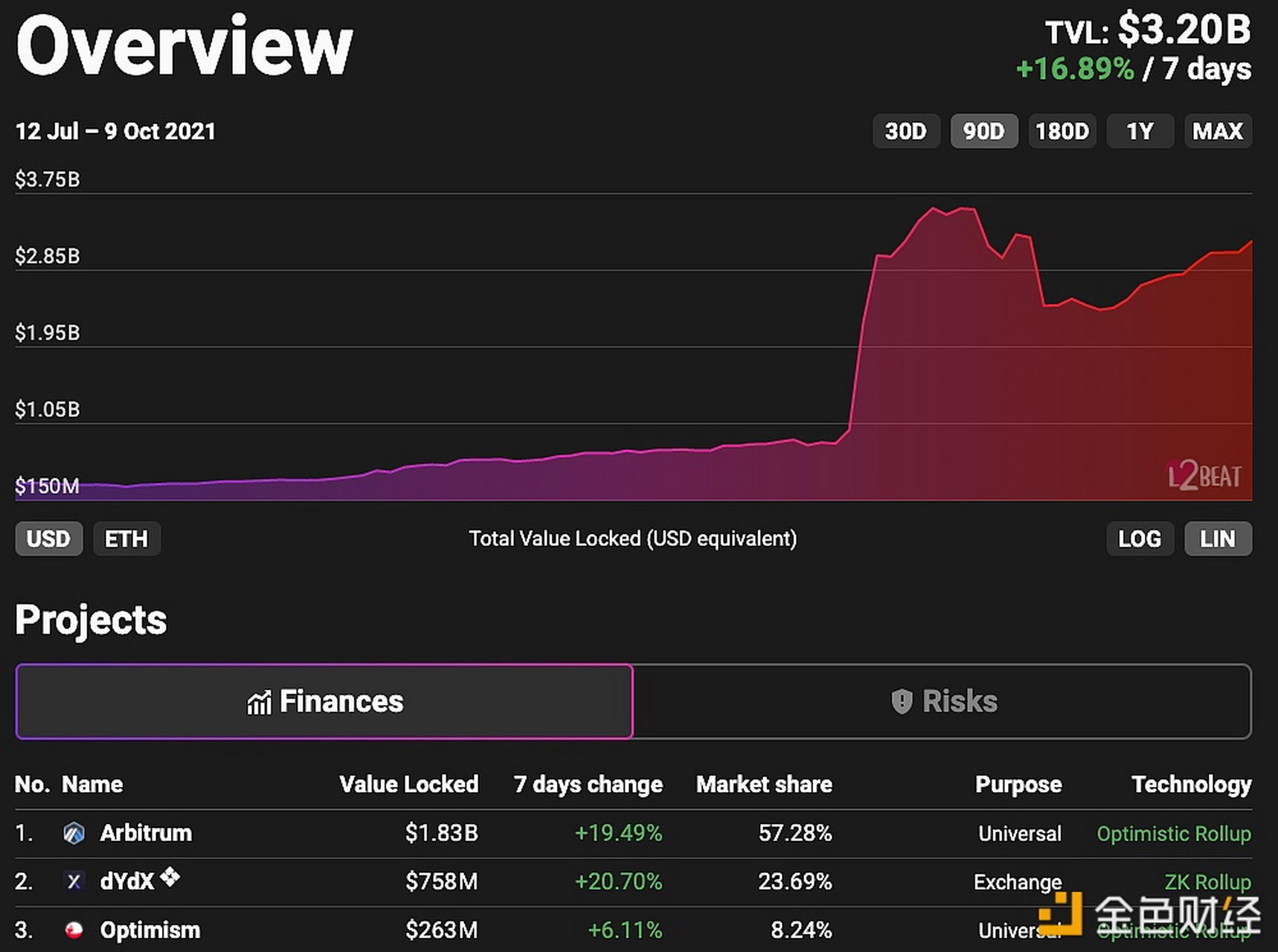The image size is (1278, 952).
Task: Click the +19.49% change for Arbitrum
Action: [619, 833]
